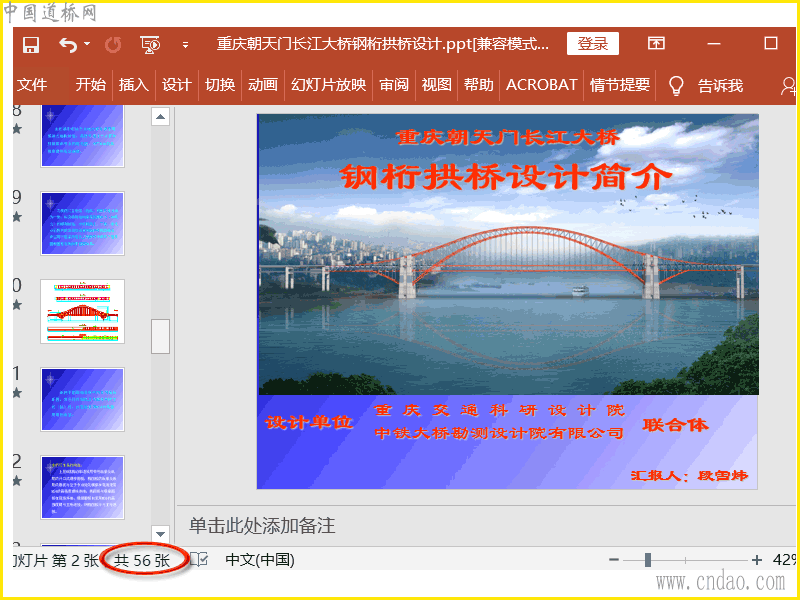Click the 联合体 text on slide
This screenshot has width=800, height=600.
[x=675, y=424]
